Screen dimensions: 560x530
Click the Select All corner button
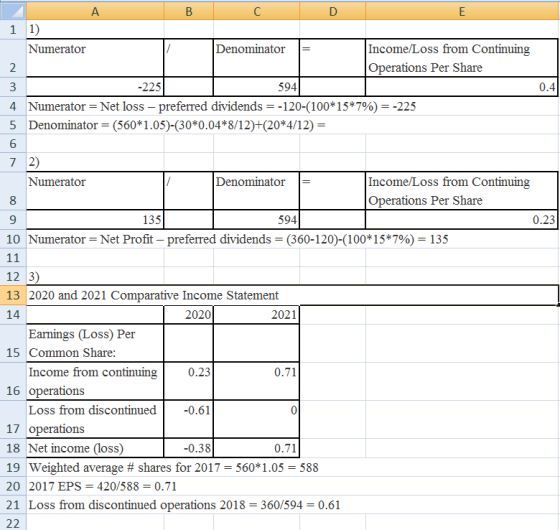point(13,11)
